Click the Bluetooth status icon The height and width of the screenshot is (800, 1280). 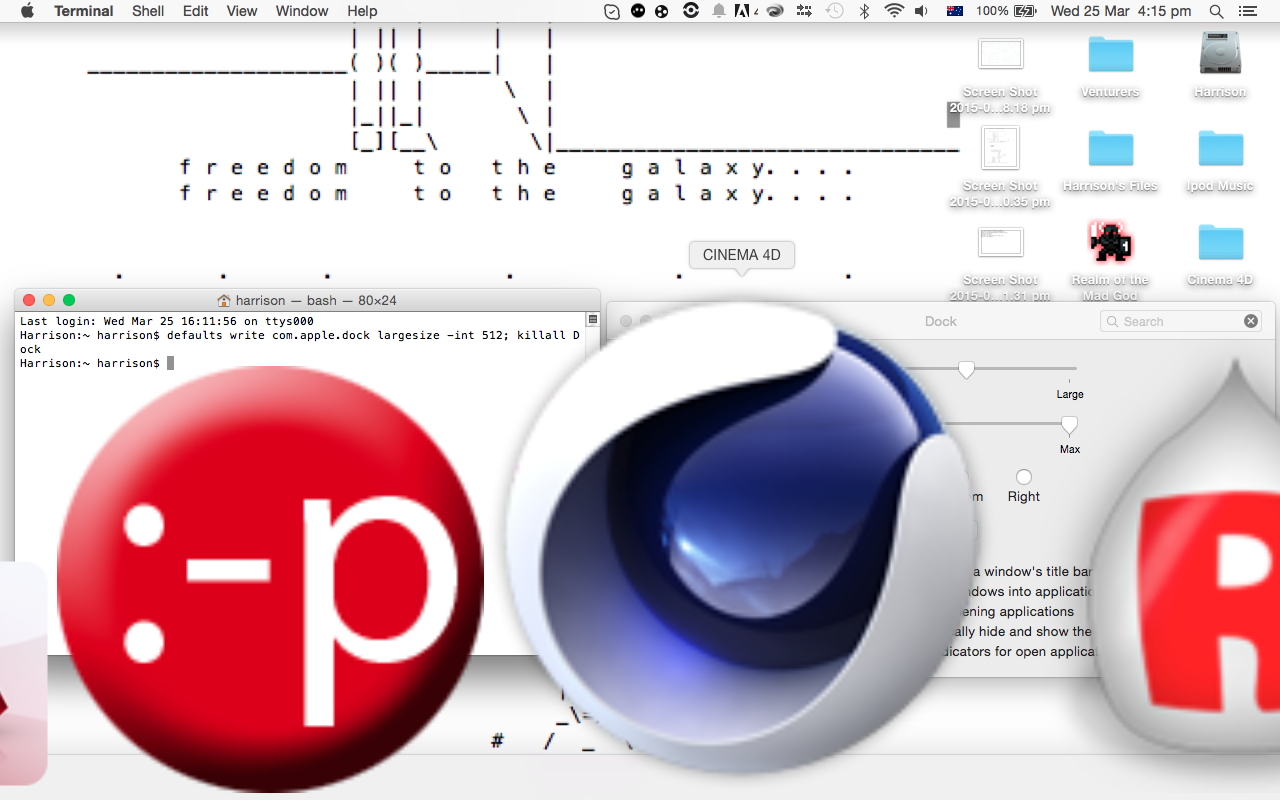[x=864, y=11]
